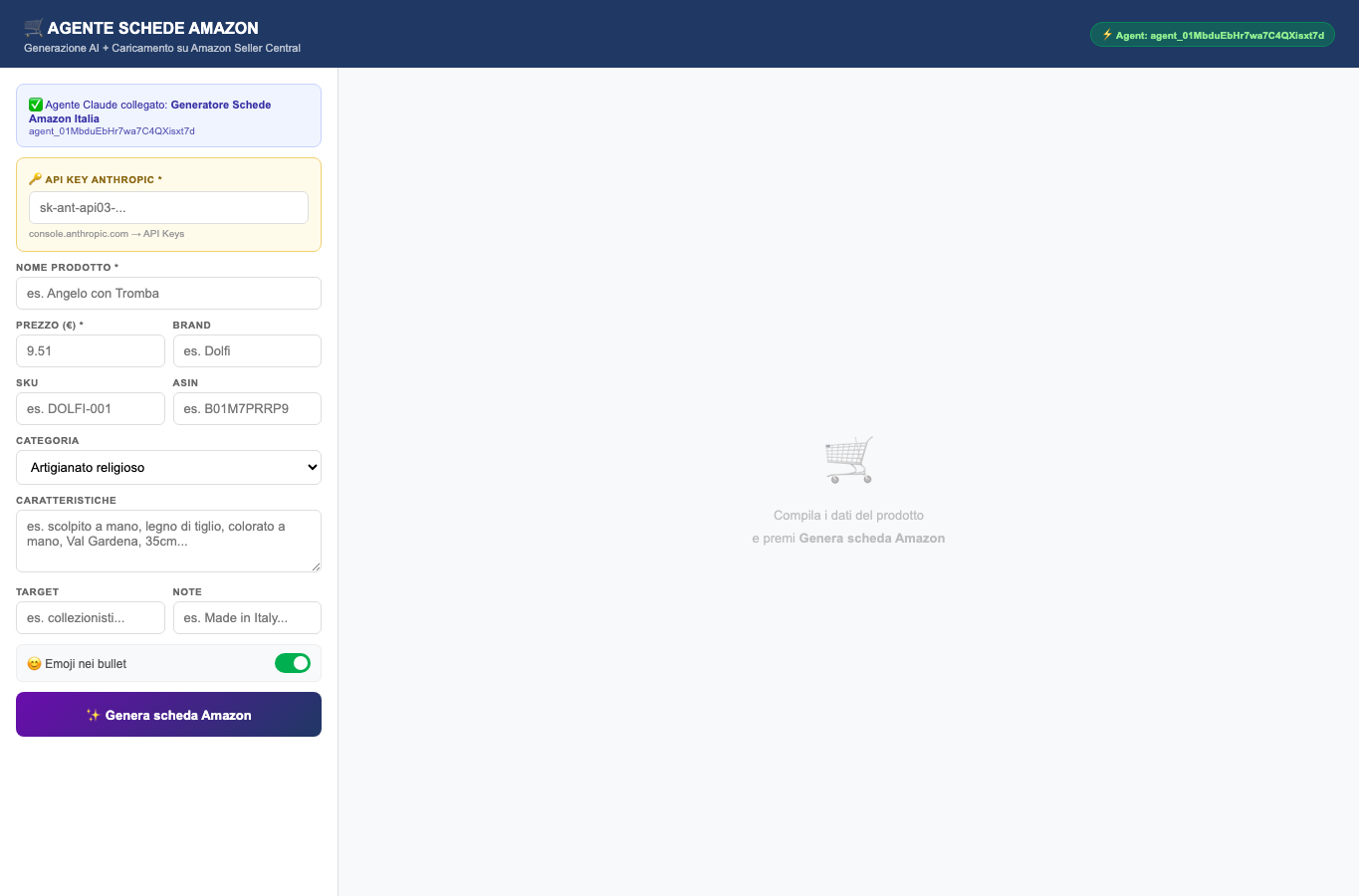The height and width of the screenshot is (896, 1359).
Task: Click the console.anthropic.com API Keys hint
Action: pos(107,234)
